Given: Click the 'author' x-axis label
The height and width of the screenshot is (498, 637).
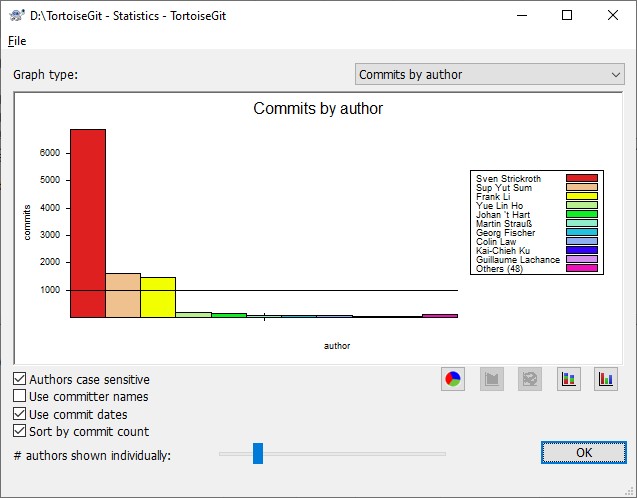Looking at the screenshot, I should [337, 346].
